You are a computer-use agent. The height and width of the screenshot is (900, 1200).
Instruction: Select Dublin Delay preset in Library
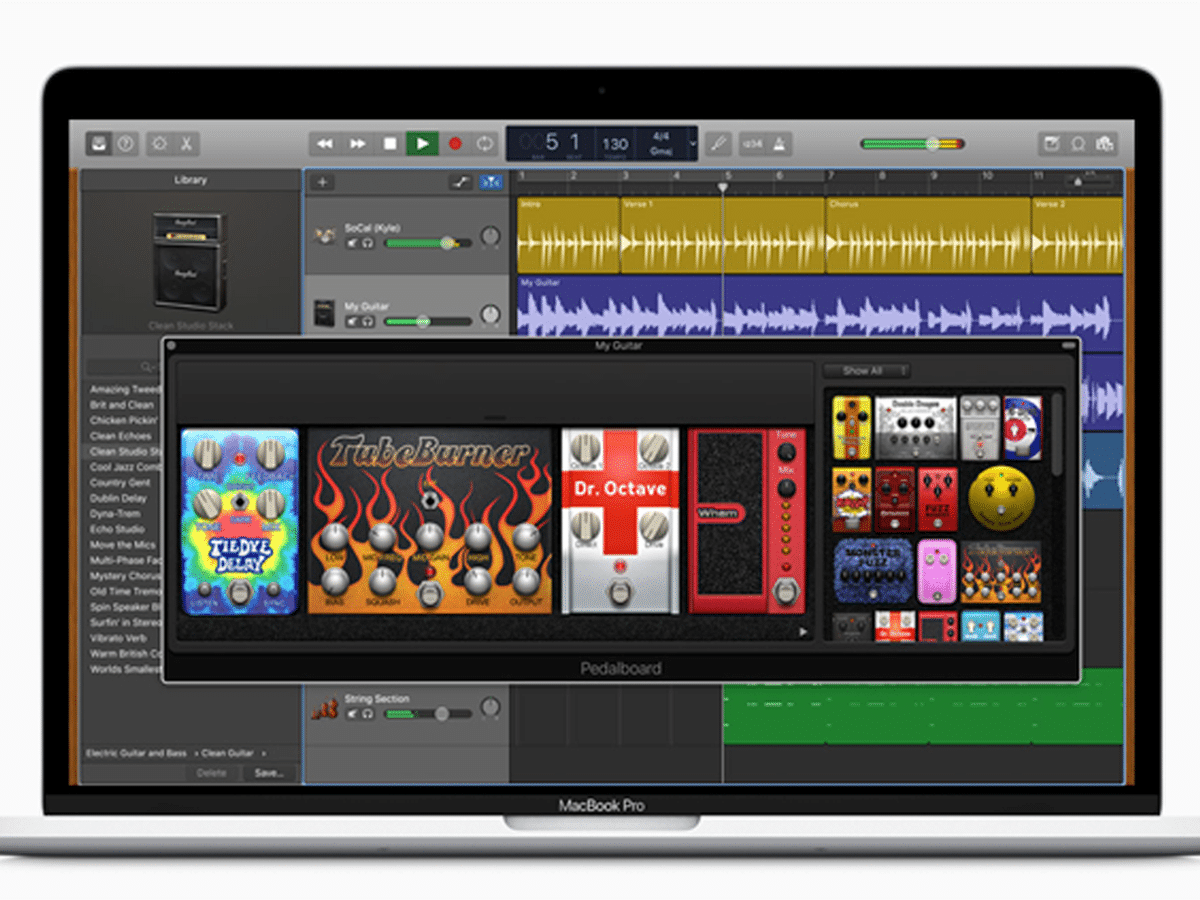pos(118,498)
